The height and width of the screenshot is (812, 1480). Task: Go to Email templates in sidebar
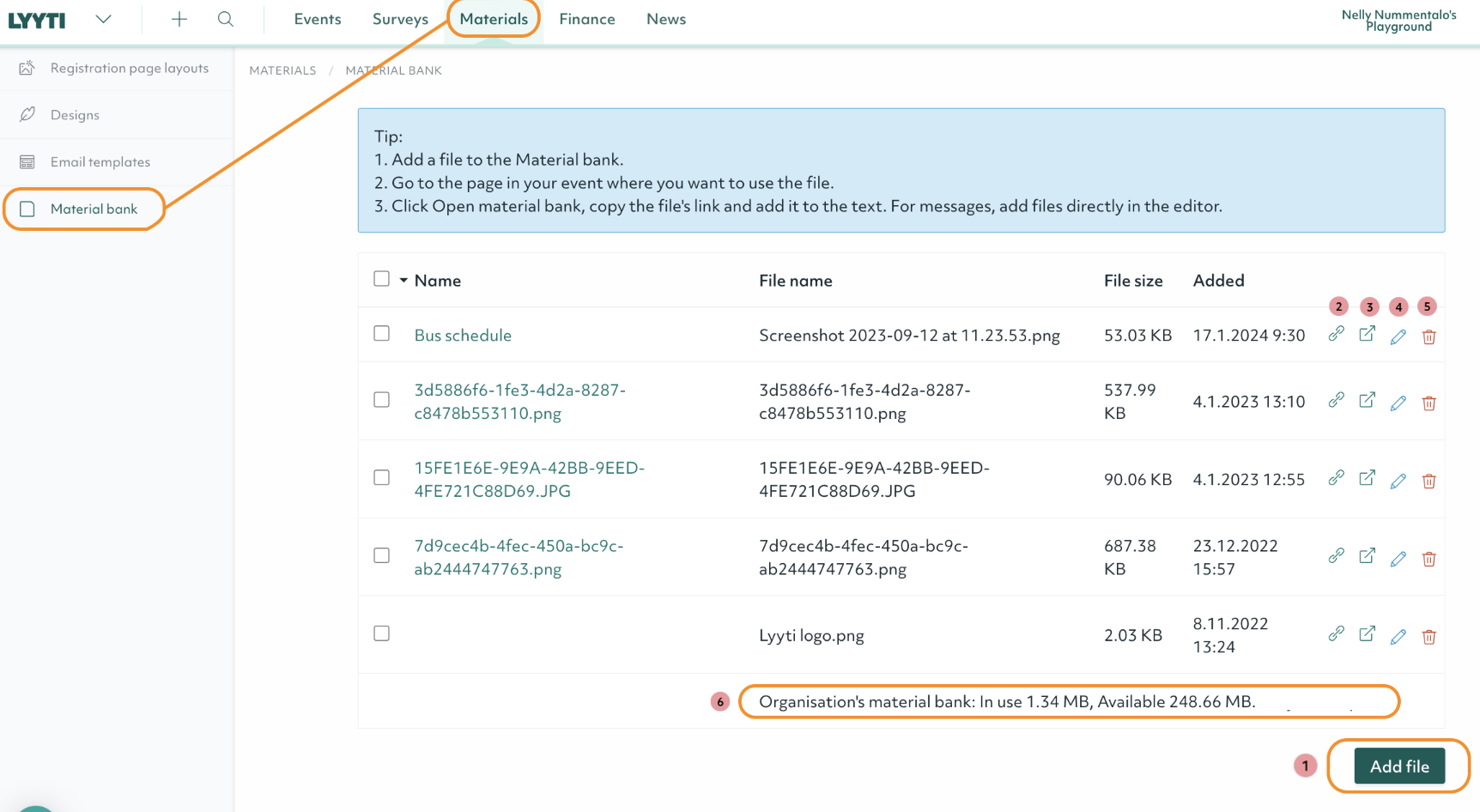(x=100, y=162)
